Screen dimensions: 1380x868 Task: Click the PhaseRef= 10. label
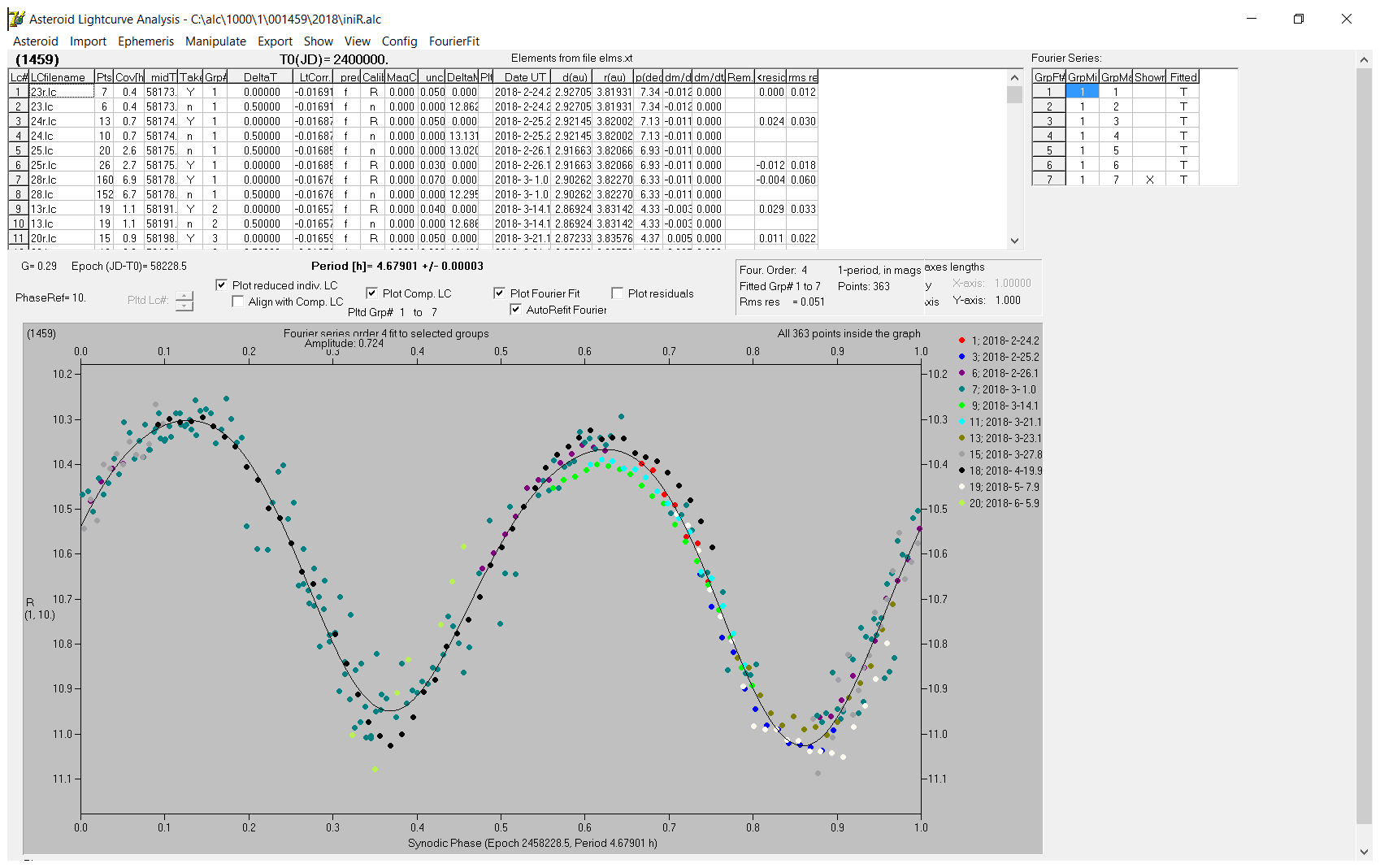point(50,298)
